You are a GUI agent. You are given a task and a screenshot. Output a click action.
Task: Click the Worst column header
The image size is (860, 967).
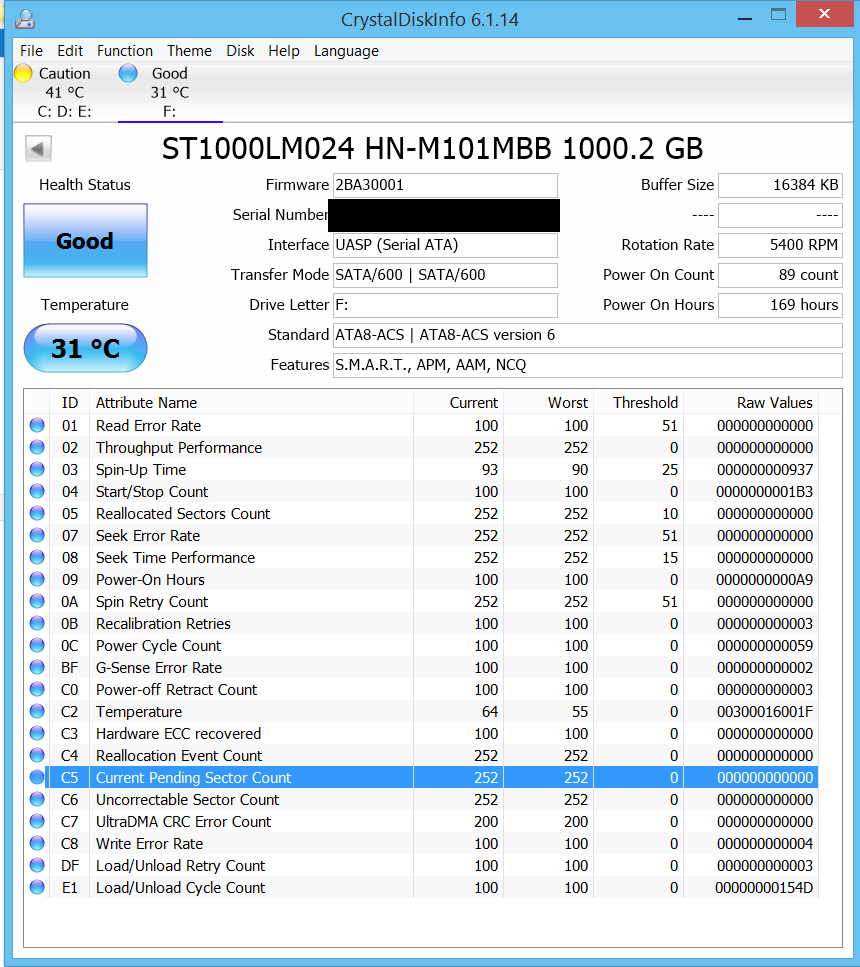[548, 403]
